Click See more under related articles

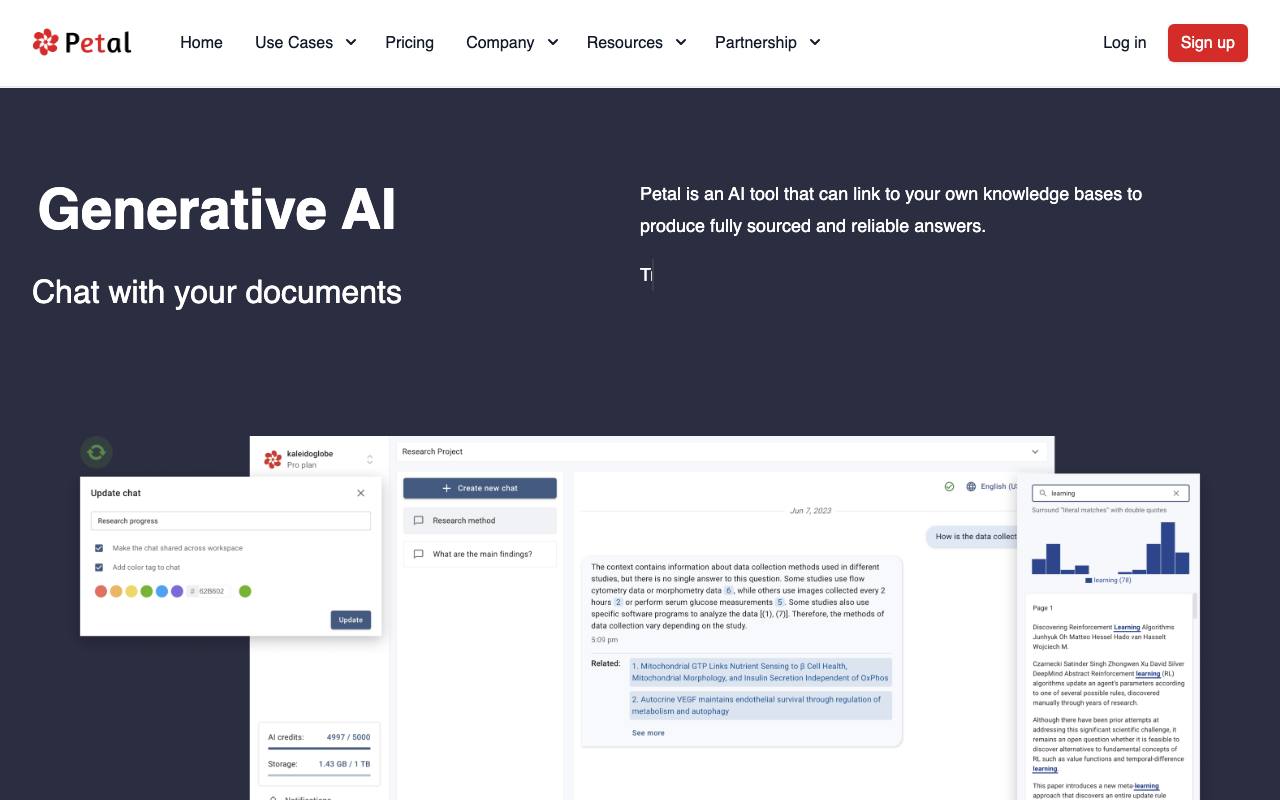pyautogui.click(x=648, y=733)
